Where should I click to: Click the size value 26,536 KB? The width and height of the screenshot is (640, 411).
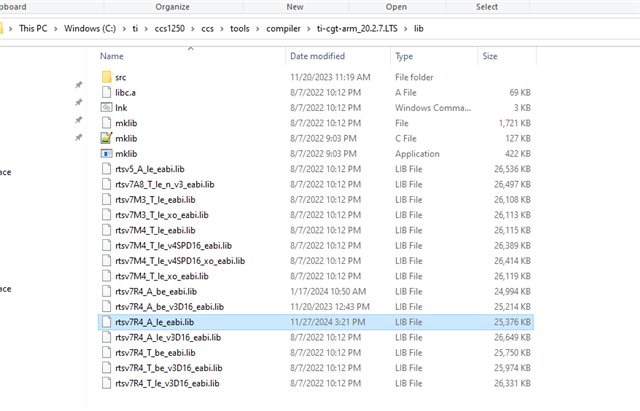click(512, 169)
